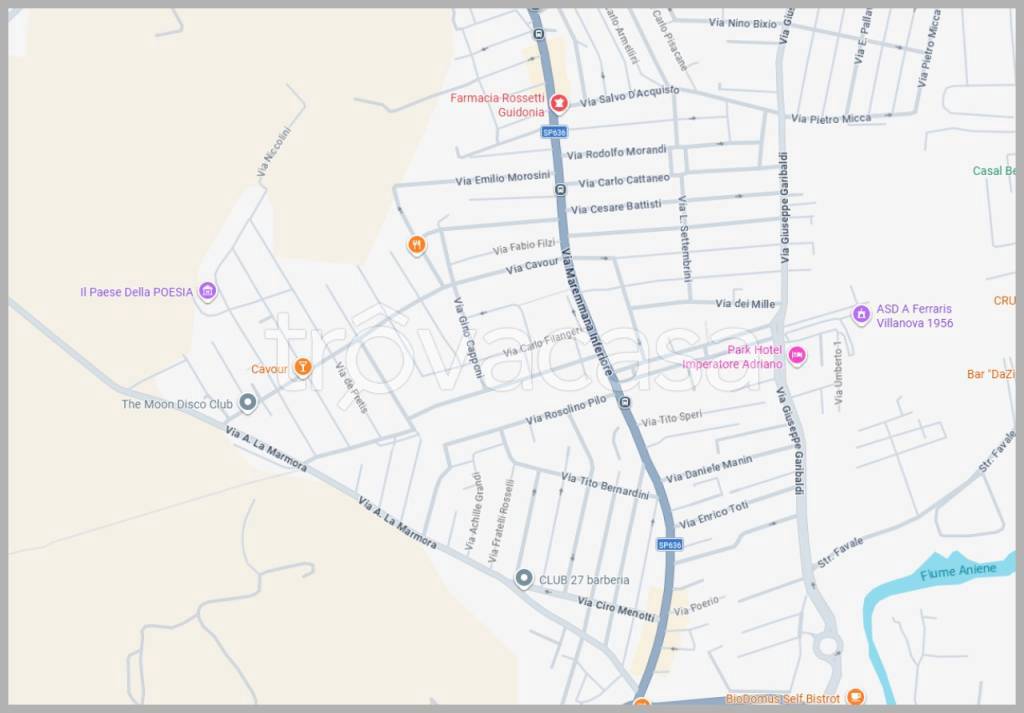Image resolution: width=1024 pixels, height=713 pixels.
Task: Click the Farmacia Rossetti pharmacy marker icon
Action: coord(560,103)
